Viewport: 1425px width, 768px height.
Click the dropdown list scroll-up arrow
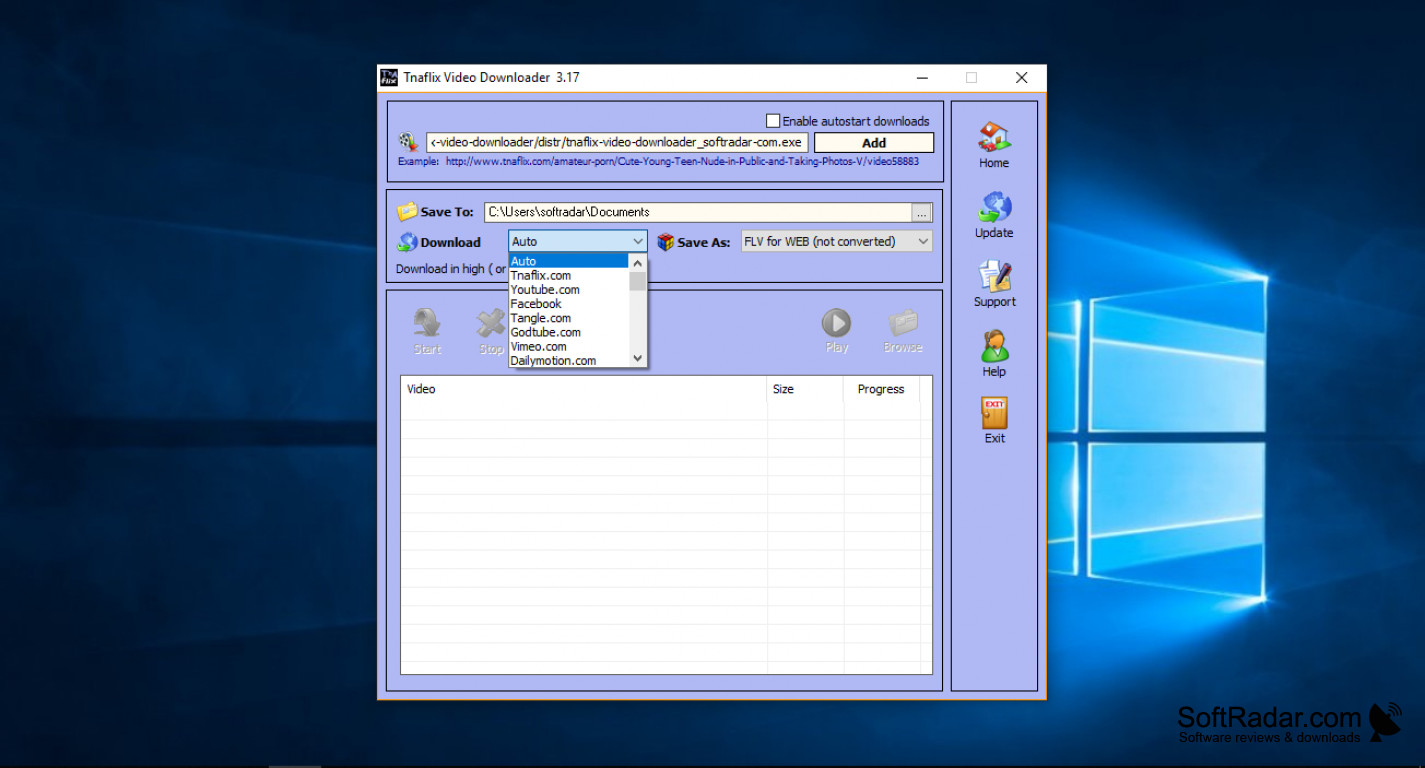coord(638,263)
